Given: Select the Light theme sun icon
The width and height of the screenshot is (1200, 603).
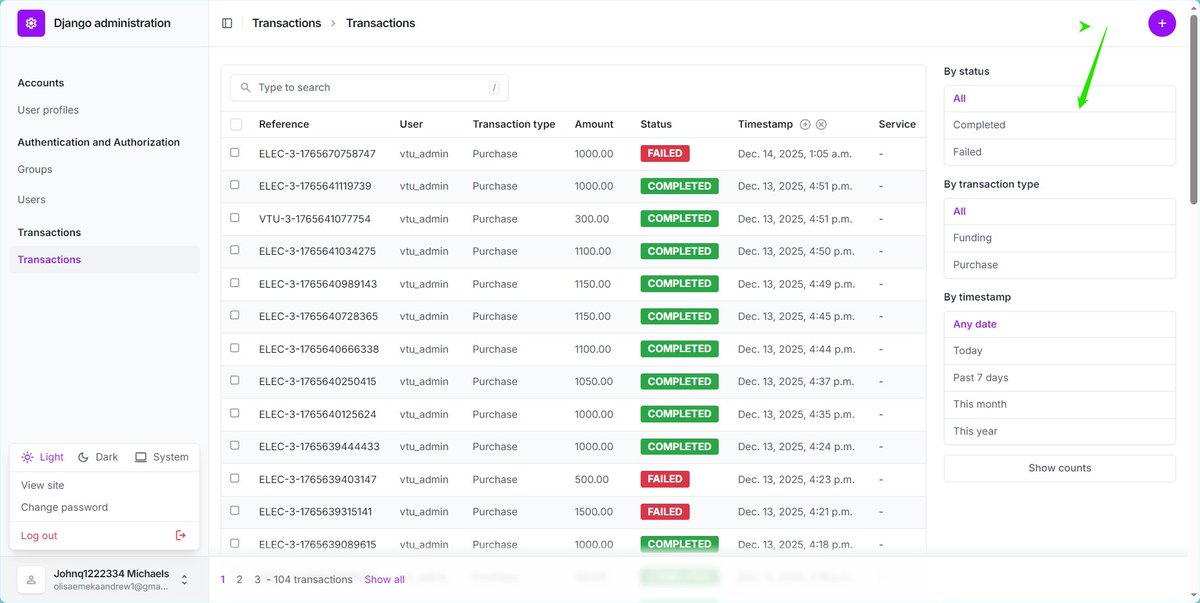Looking at the screenshot, I should (29, 456).
